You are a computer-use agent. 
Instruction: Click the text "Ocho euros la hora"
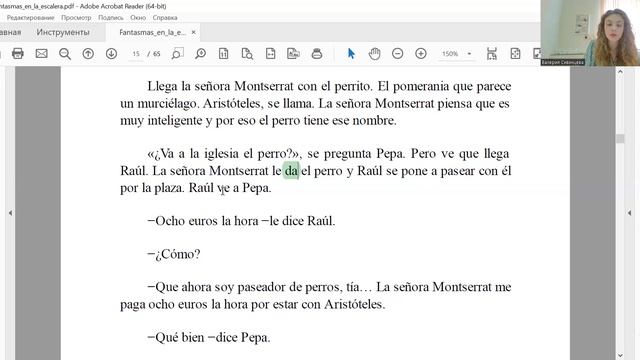click(x=207, y=221)
